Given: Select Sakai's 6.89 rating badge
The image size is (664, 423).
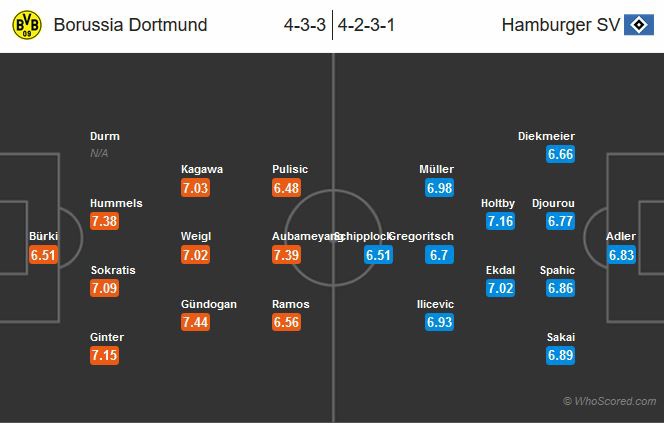Looking at the screenshot, I should pos(561,356).
